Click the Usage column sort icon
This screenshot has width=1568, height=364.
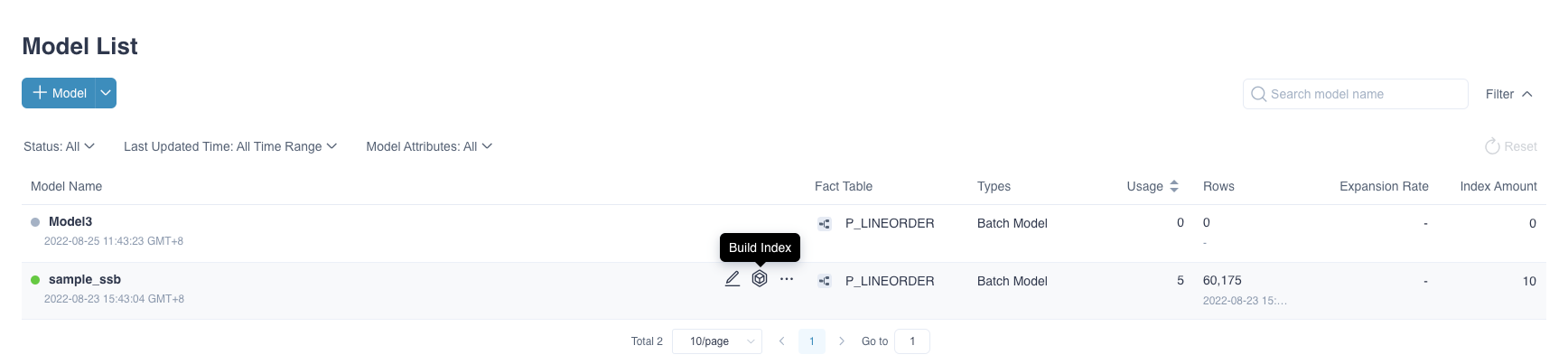[1174, 186]
